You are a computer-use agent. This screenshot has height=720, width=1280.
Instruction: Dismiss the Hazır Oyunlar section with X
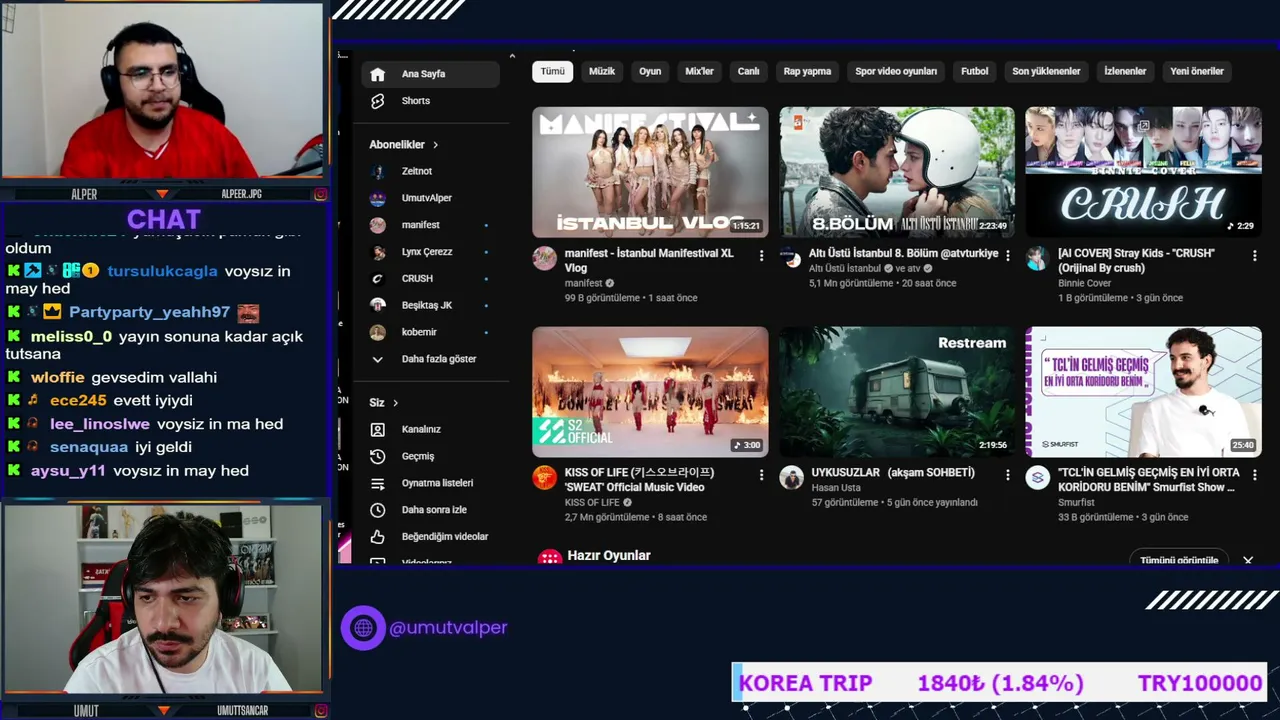click(x=1248, y=560)
